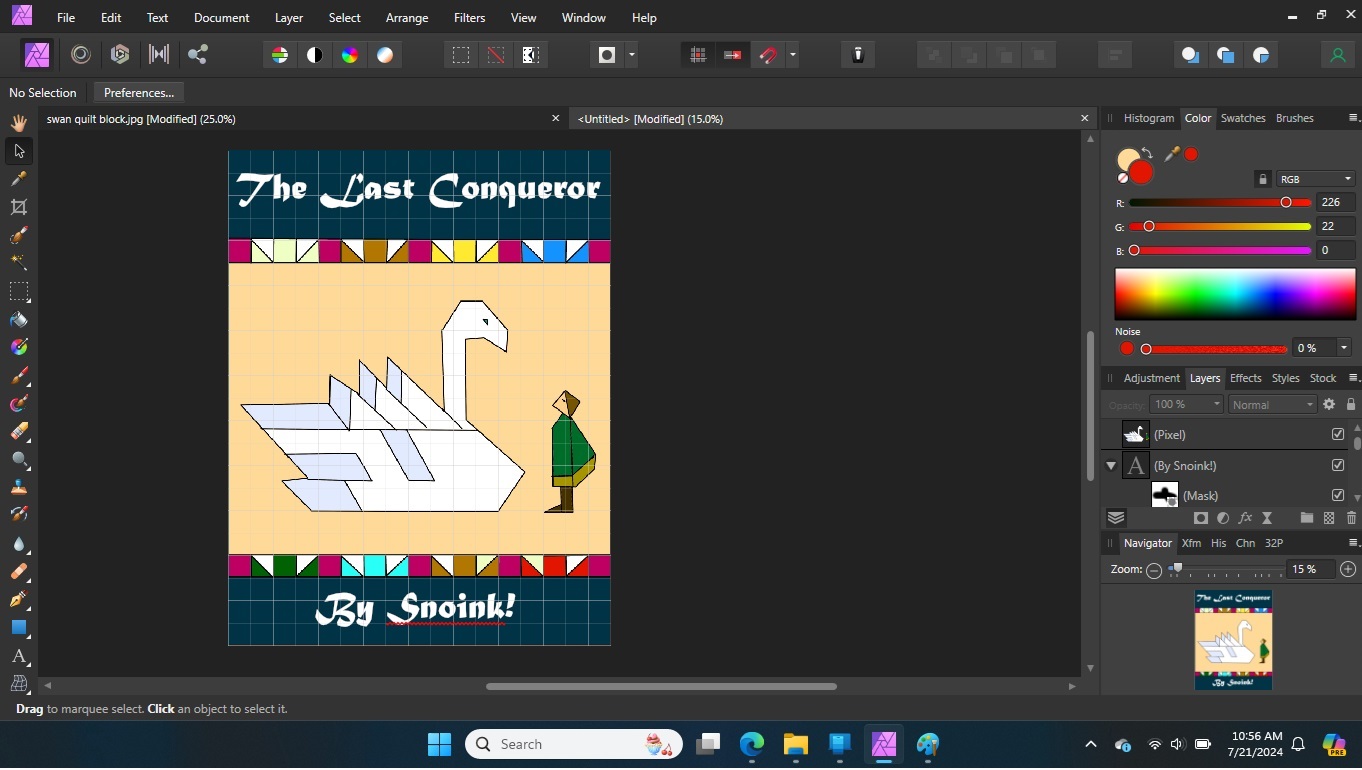Open the Layer menu
This screenshot has width=1362, height=770.
click(x=289, y=18)
